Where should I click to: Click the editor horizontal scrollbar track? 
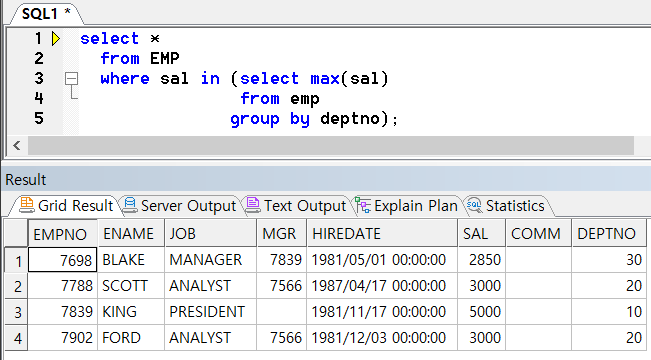click(x=331, y=145)
